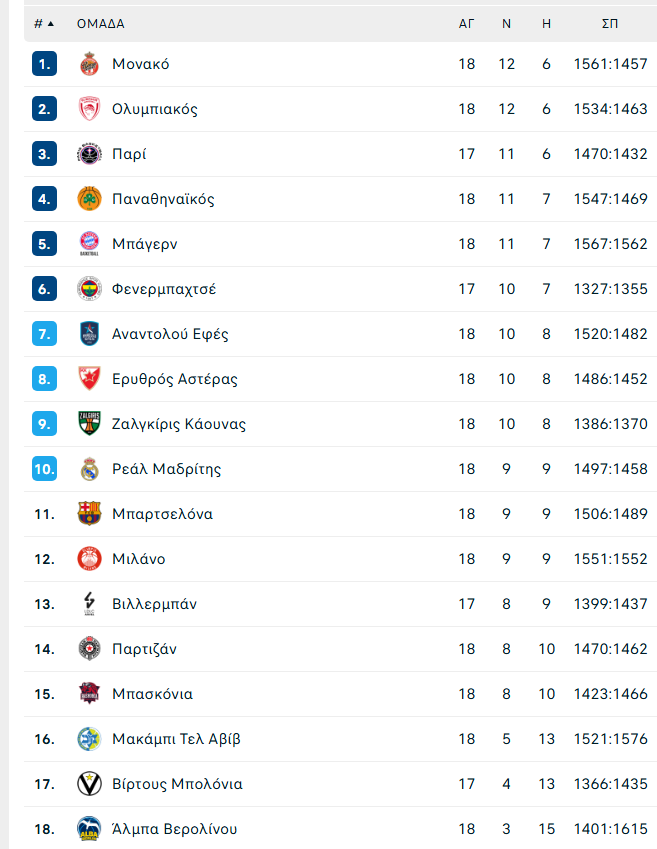This screenshot has width=657, height=849.
Task: Click the Barcelona crest icon
Action: click(x=89, y=514)
